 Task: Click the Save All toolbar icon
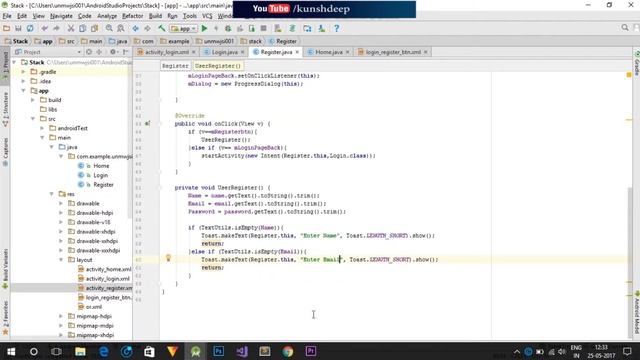[18, 28]
